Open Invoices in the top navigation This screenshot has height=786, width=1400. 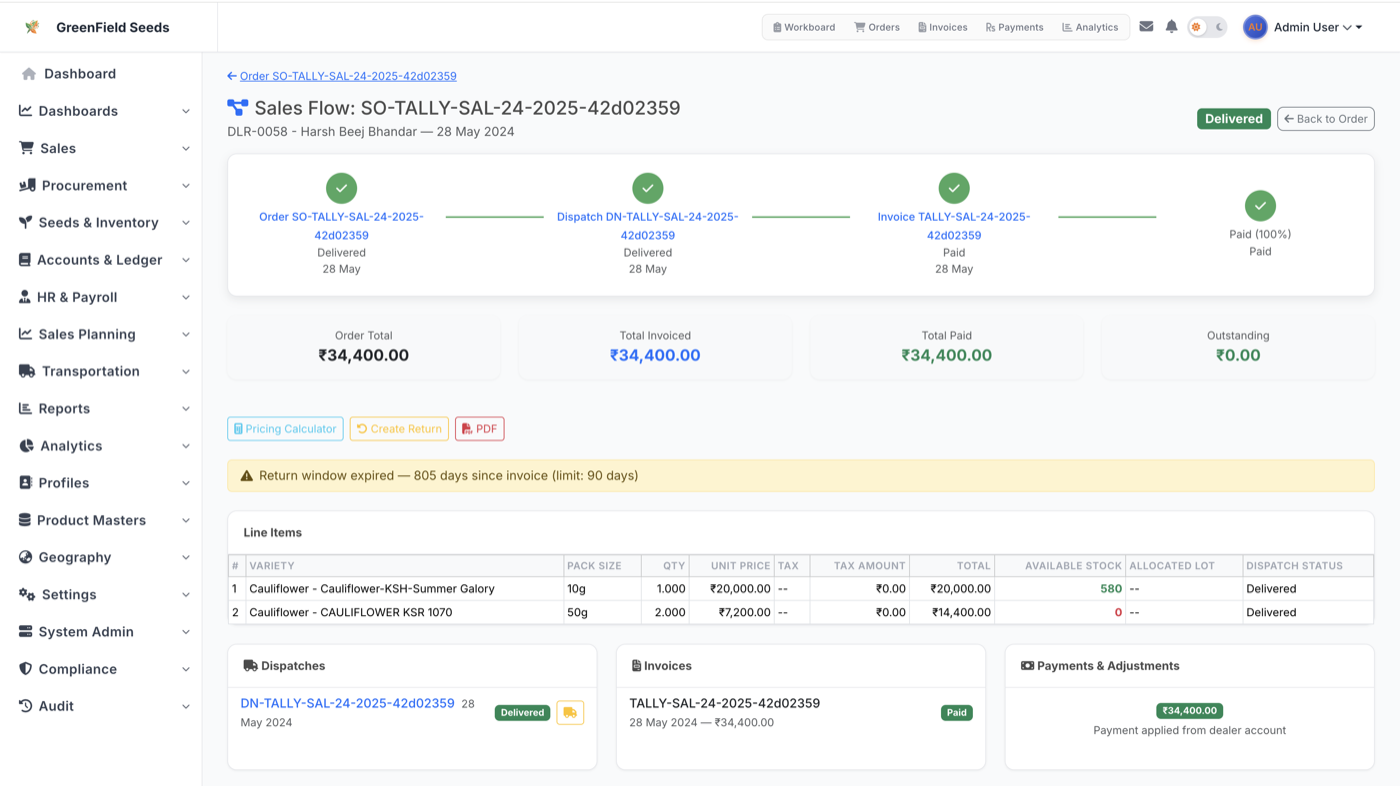click(x=943, y=27)
